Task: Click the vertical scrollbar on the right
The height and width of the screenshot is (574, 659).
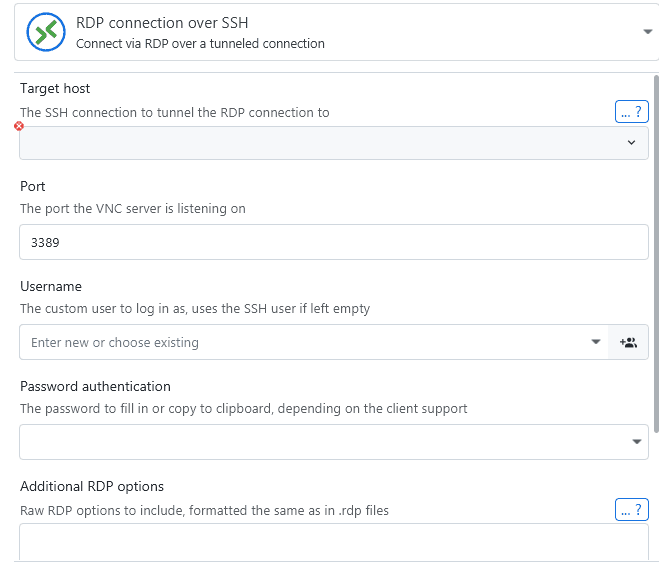Action: pos(655,250)
